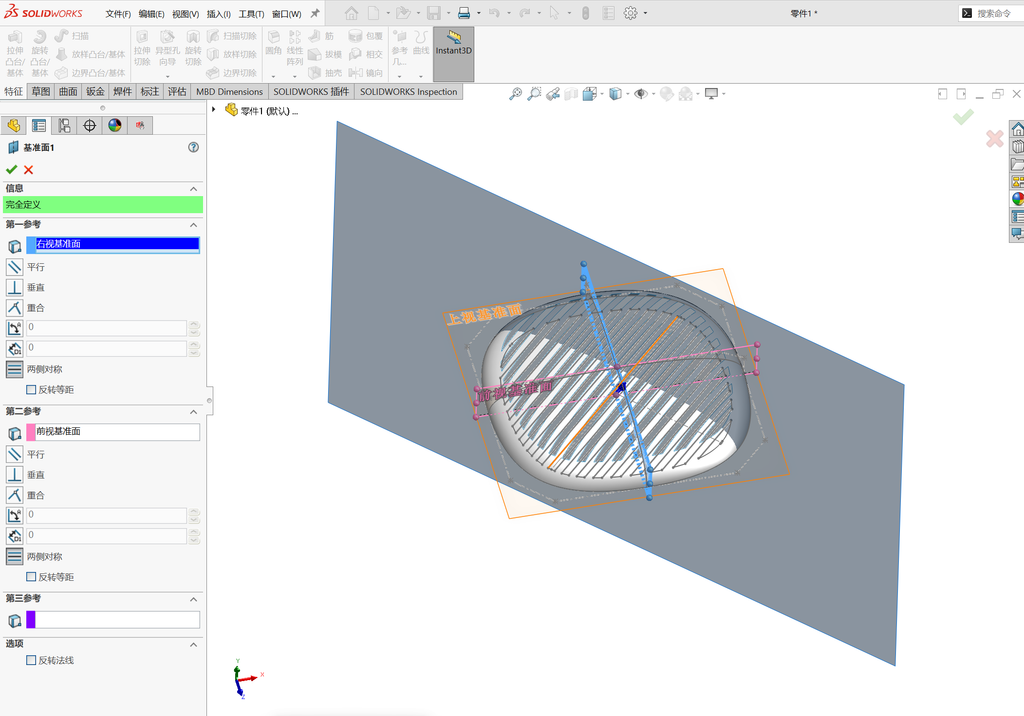
Task: Toggle 两侧对称 under 第二参考
Action: pos(14,557)
